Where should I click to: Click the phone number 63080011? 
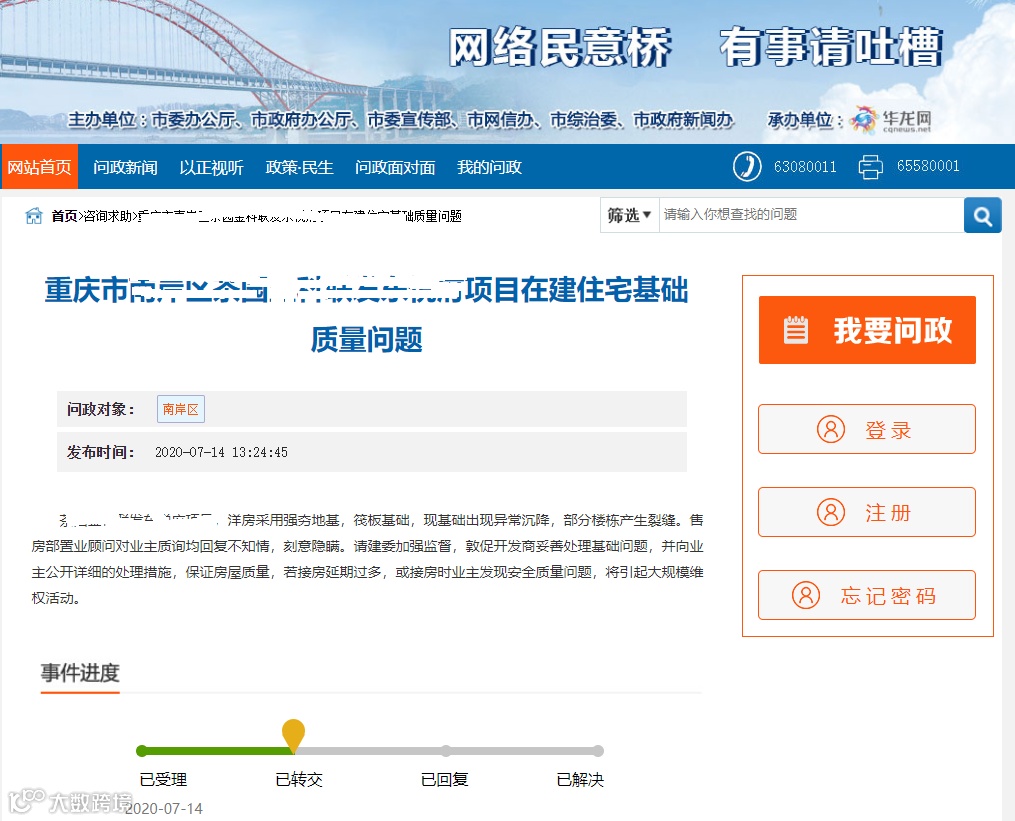(x=805, y=166)
